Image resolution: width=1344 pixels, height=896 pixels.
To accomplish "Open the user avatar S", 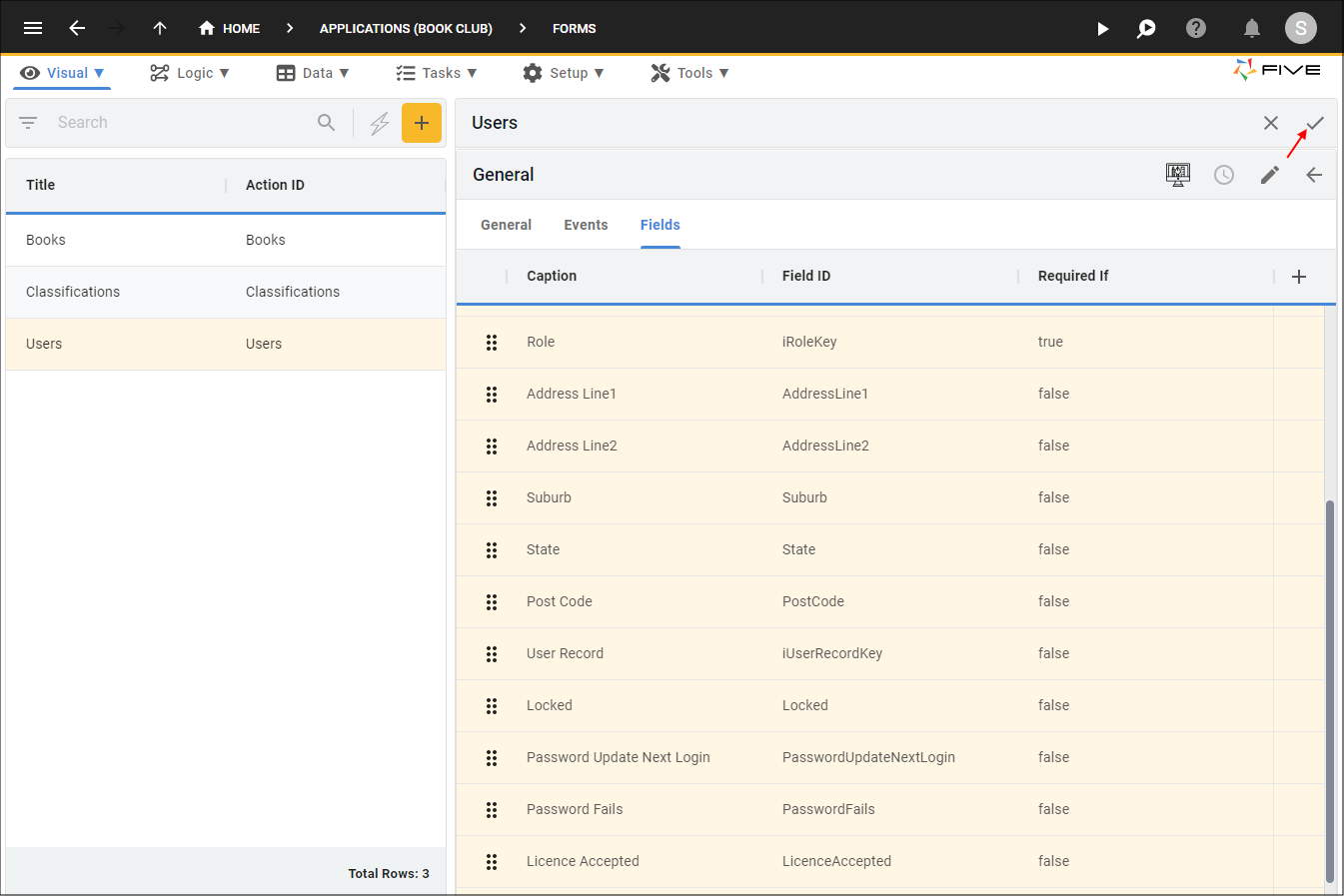I will pos(1301,28).
